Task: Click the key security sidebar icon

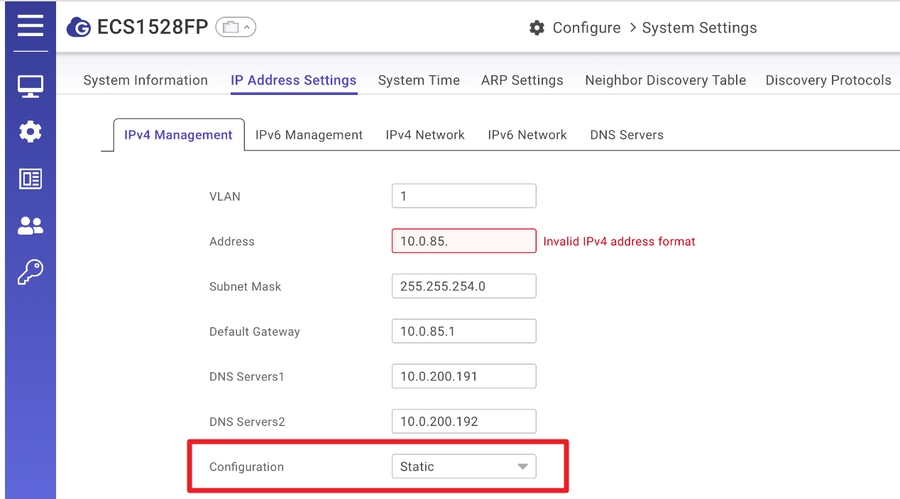Action: point(30,272)
